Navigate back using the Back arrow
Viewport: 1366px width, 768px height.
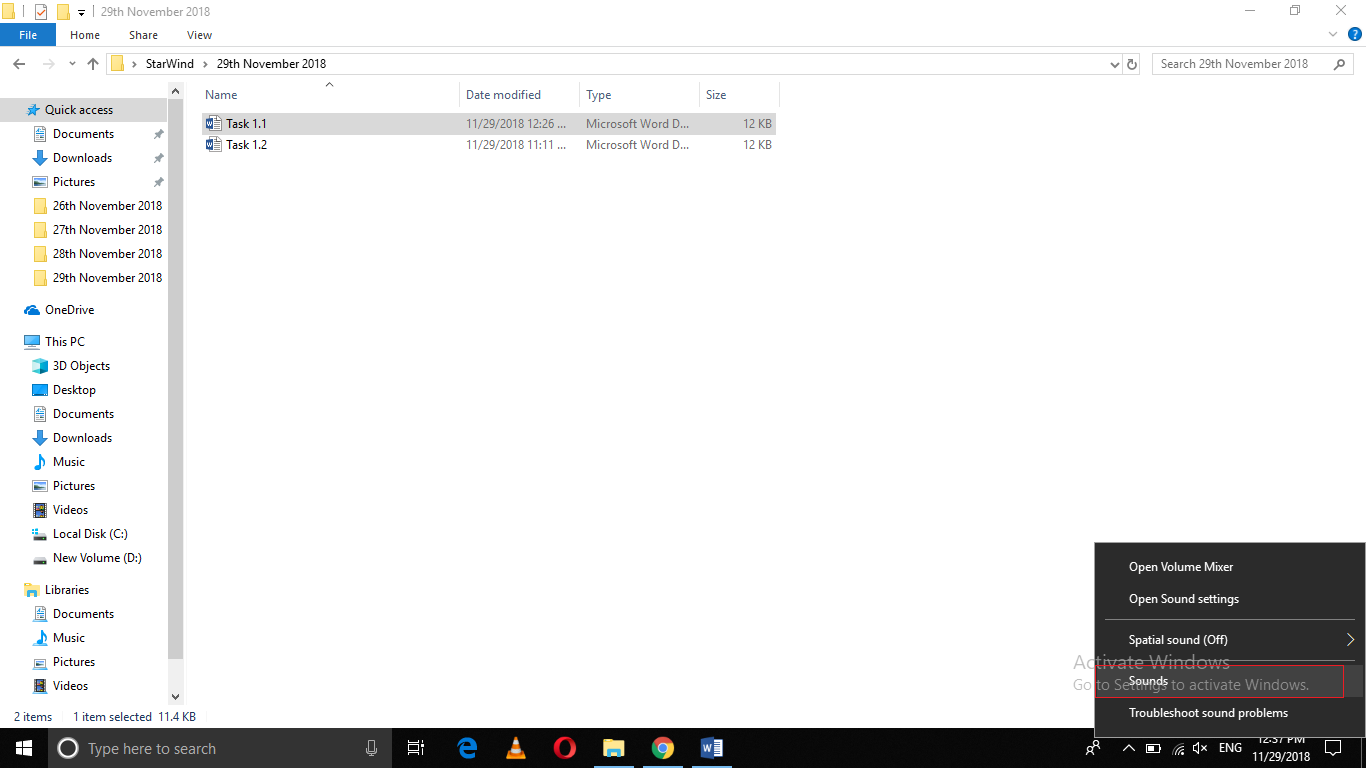click(x=18, y=63)
